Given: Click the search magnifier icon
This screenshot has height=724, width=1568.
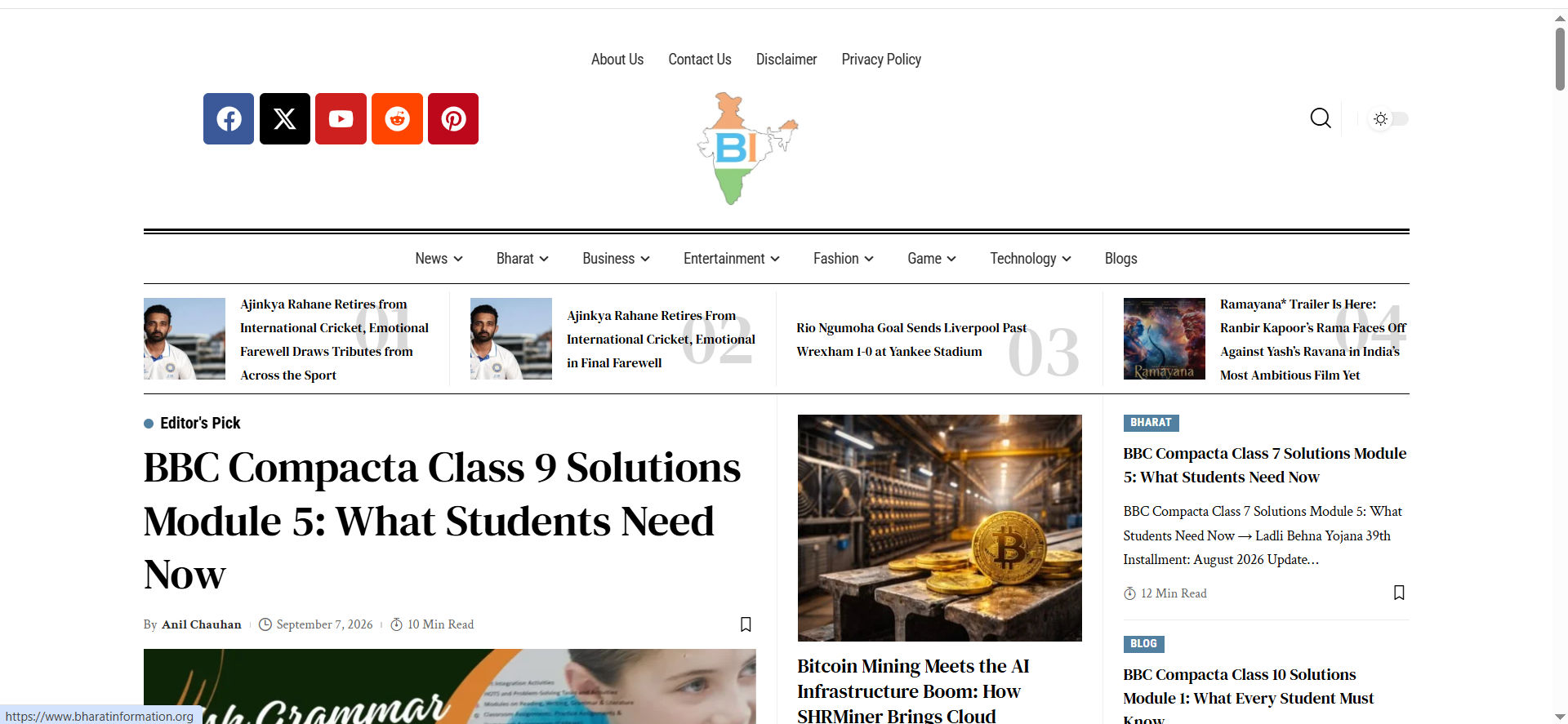Looking at the screenshot, I should point(1321,118).
